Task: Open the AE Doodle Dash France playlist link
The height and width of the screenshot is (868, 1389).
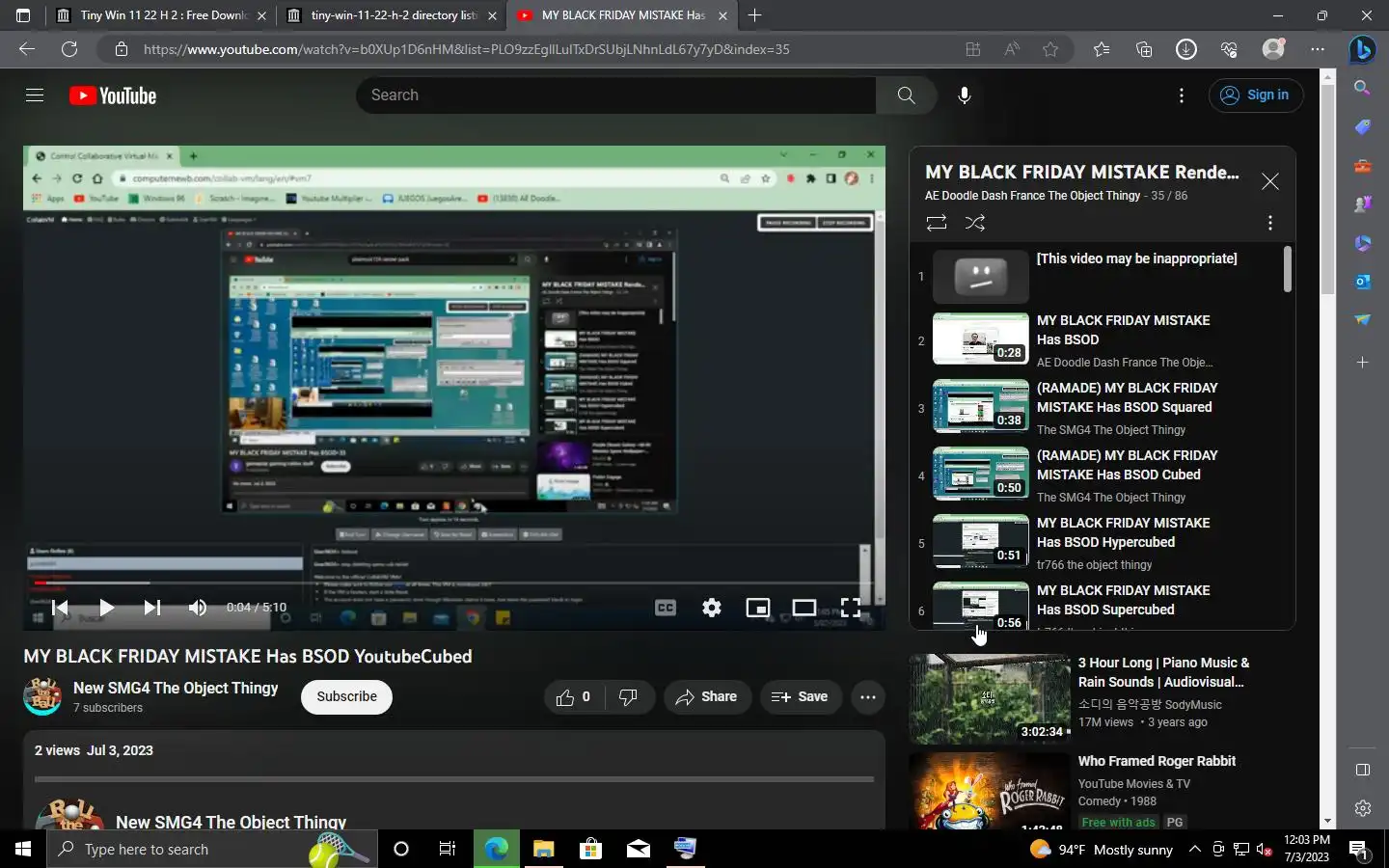Action: click(x=1032, y=196)
